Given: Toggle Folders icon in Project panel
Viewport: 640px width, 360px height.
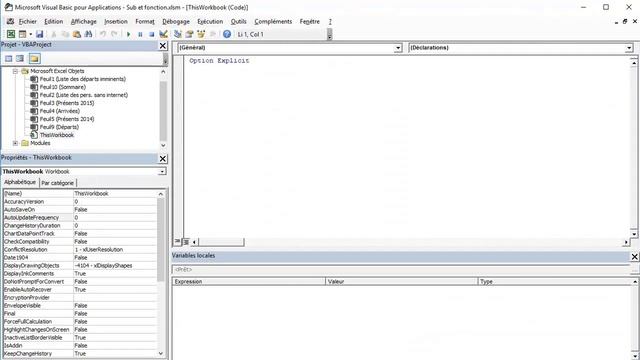Looking at the screenshot, I should point(34,59).
